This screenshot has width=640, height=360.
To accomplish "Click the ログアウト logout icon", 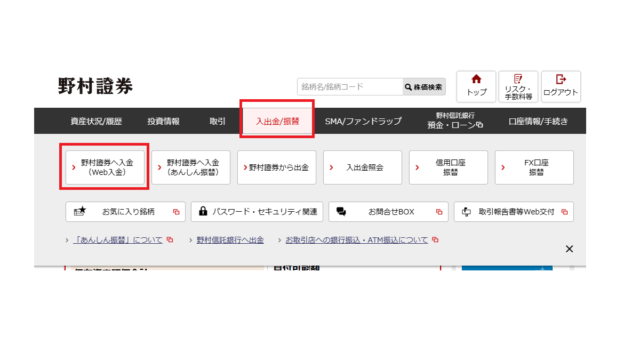I will click(561, 87).
